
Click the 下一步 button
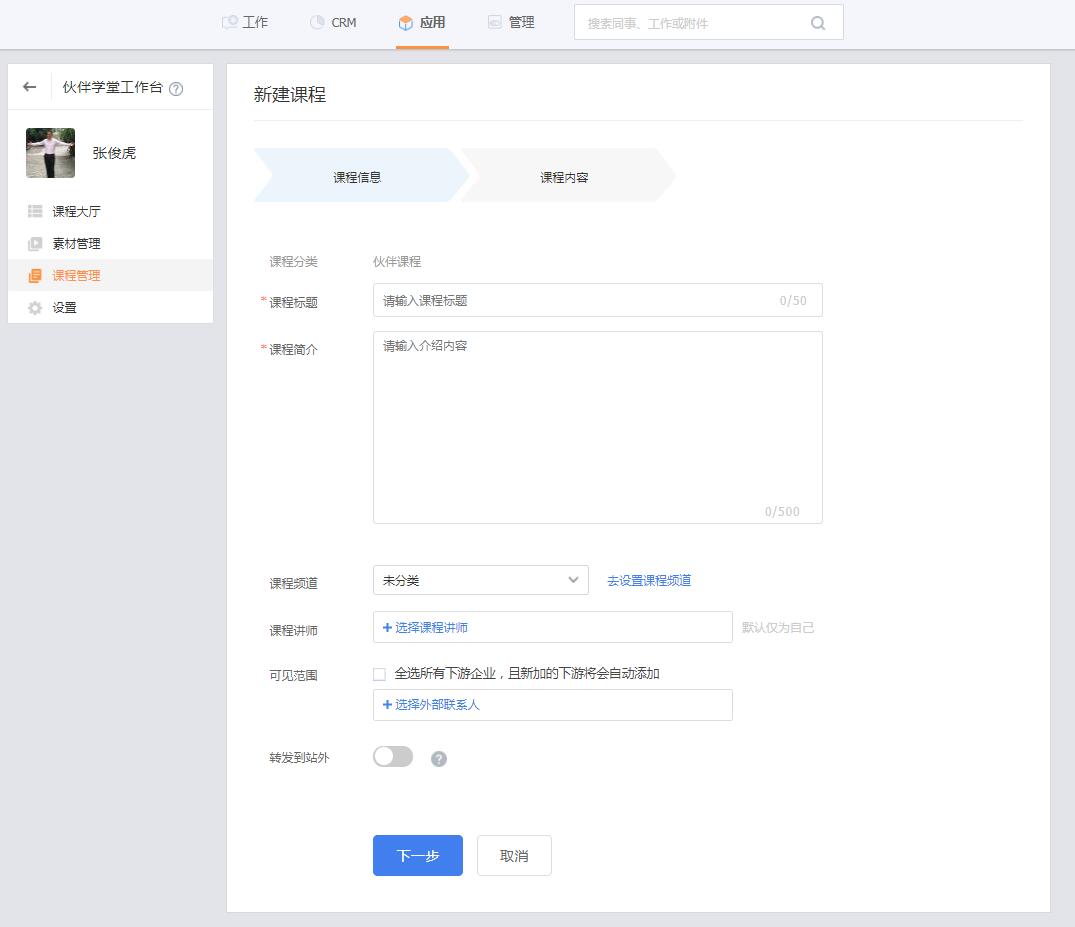tap(417, 856)
